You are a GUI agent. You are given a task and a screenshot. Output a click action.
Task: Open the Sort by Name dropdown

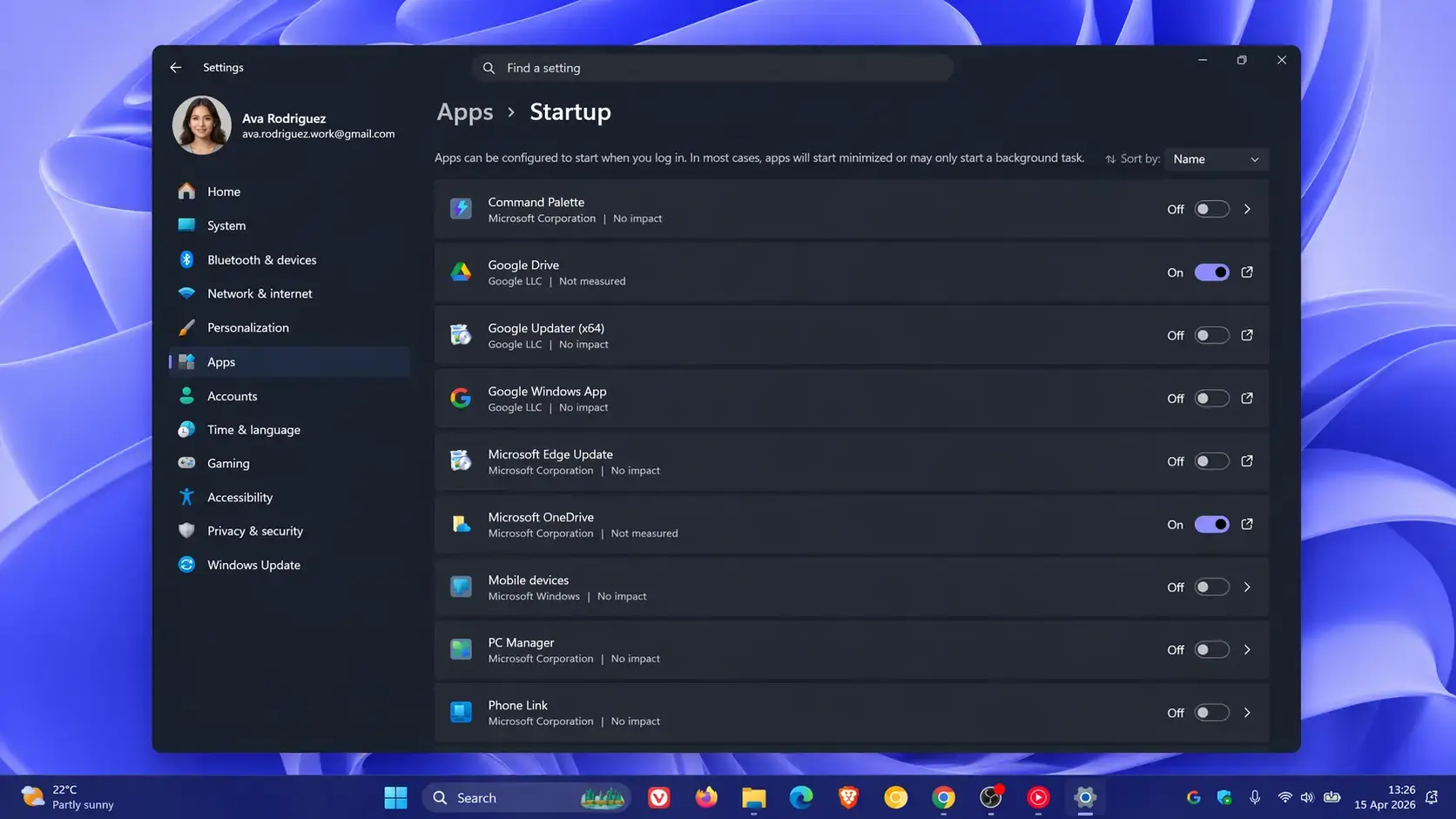pos(1216,159)
